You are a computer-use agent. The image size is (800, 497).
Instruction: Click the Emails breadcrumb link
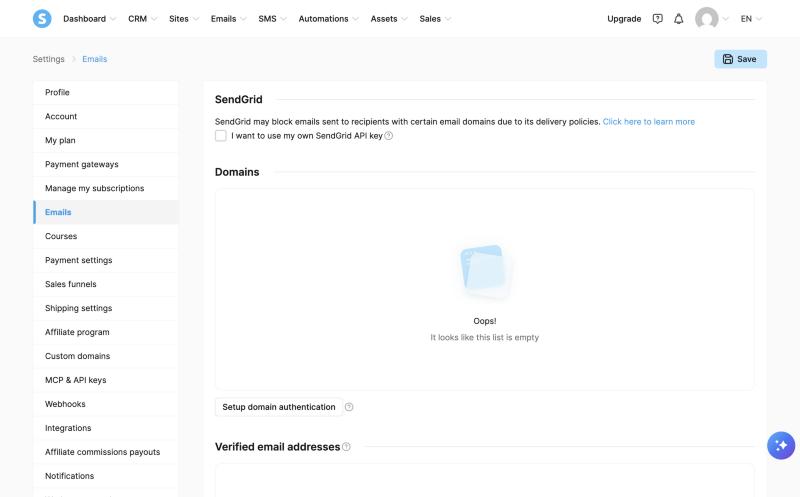(x=95, y=59)
